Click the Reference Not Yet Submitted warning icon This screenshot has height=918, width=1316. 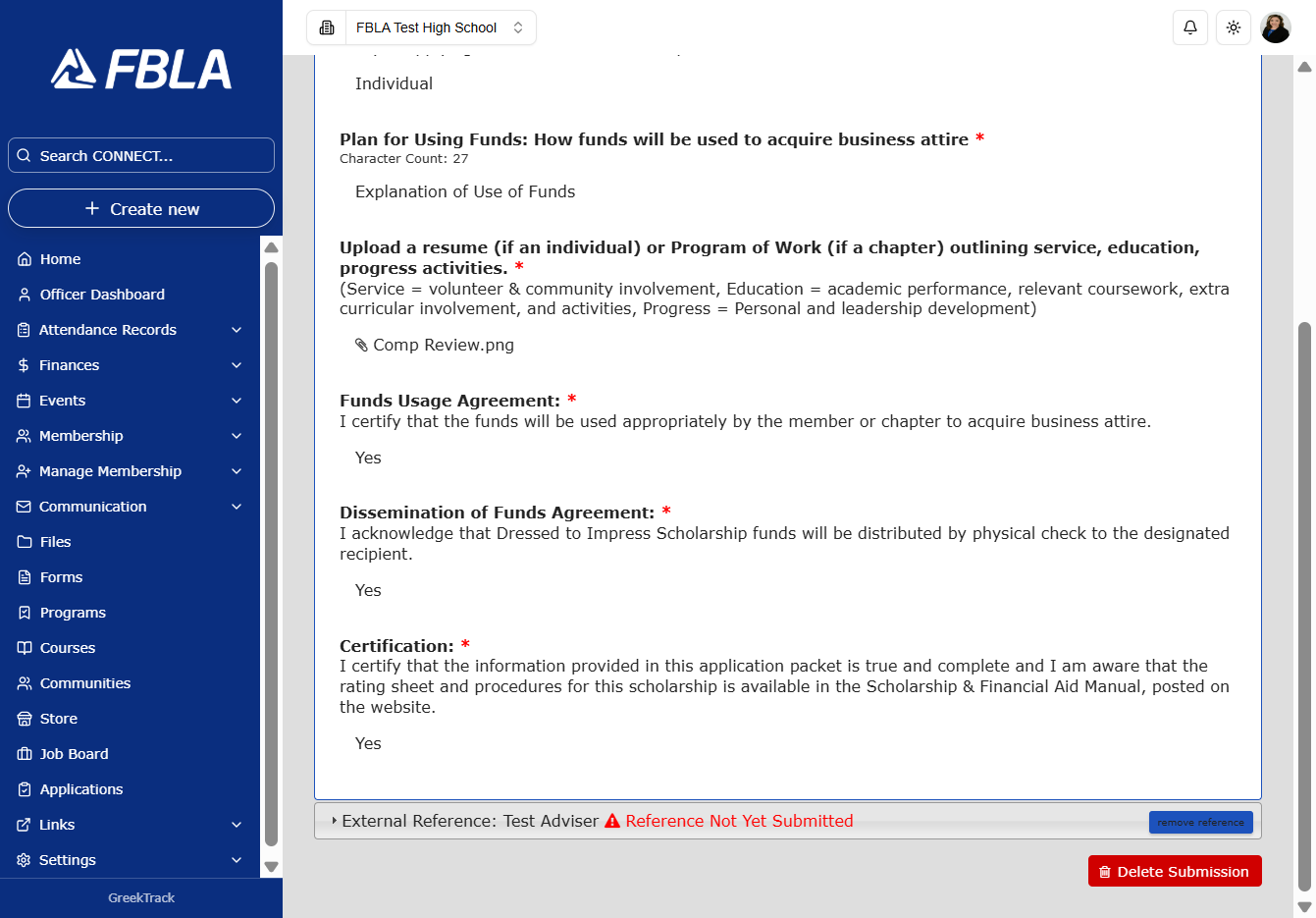click(612, 821)
